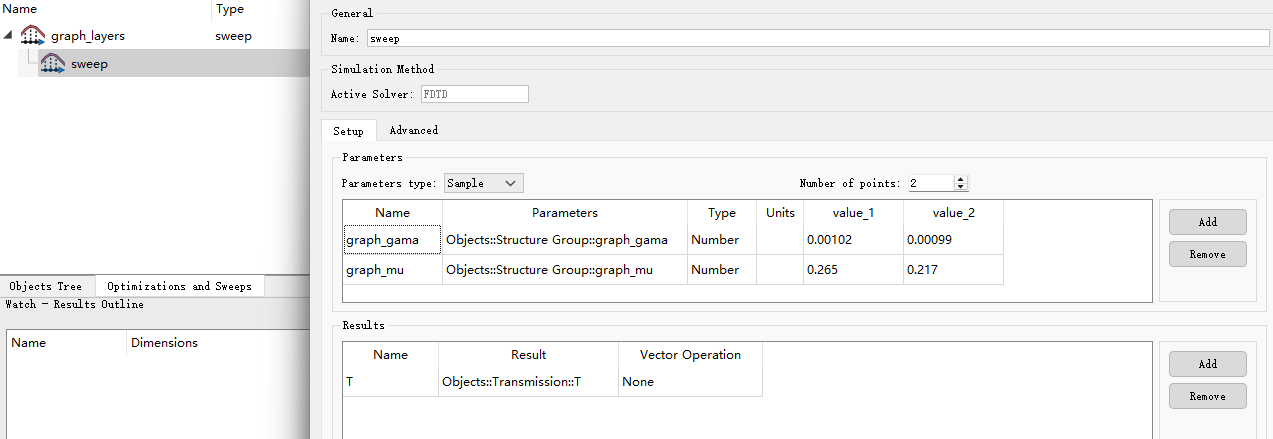Select the graph_gama name cell
The image size is (1273, 439).
pyautogui.click(x=392, y=240)
